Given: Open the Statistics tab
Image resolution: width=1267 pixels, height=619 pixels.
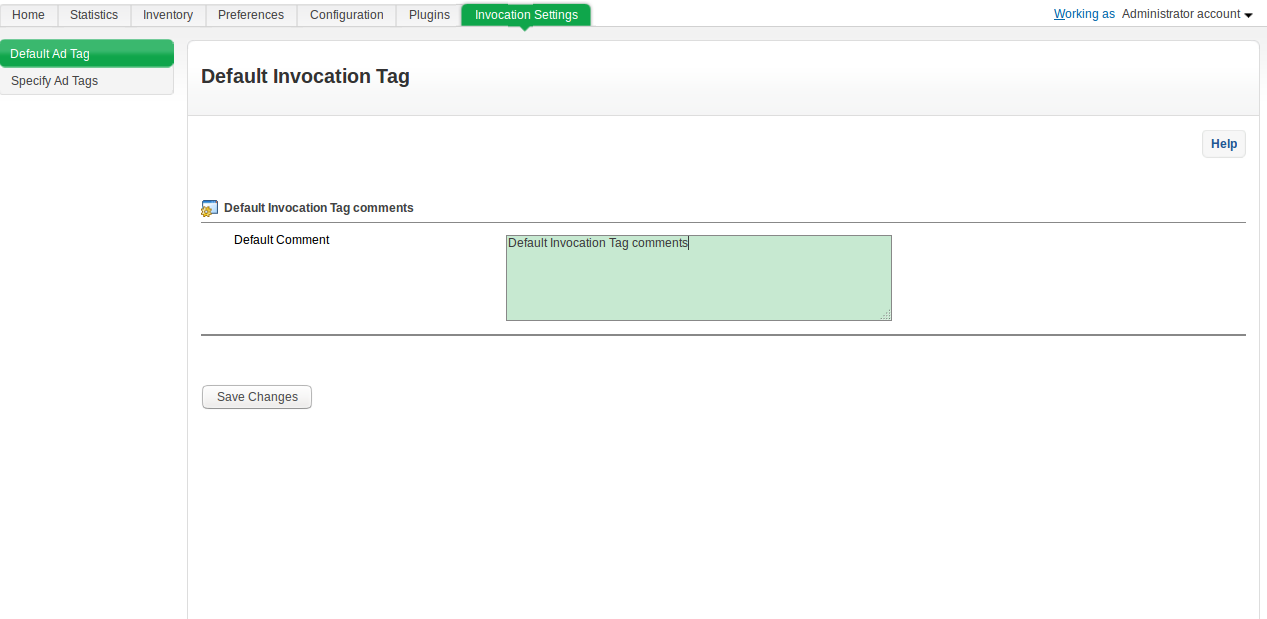Looking at the screenshot, I should 94,15.
